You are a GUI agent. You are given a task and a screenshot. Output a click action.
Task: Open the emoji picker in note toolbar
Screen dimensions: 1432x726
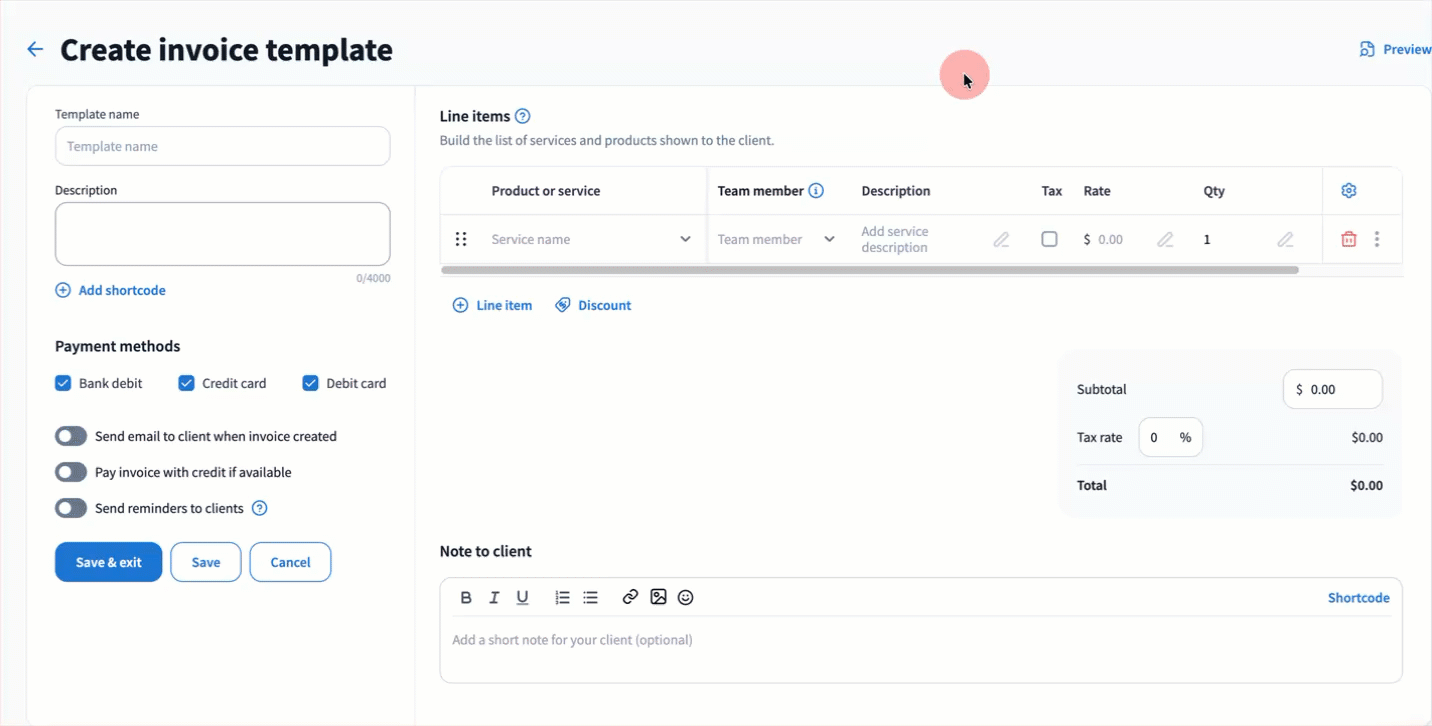pos(686,597)
